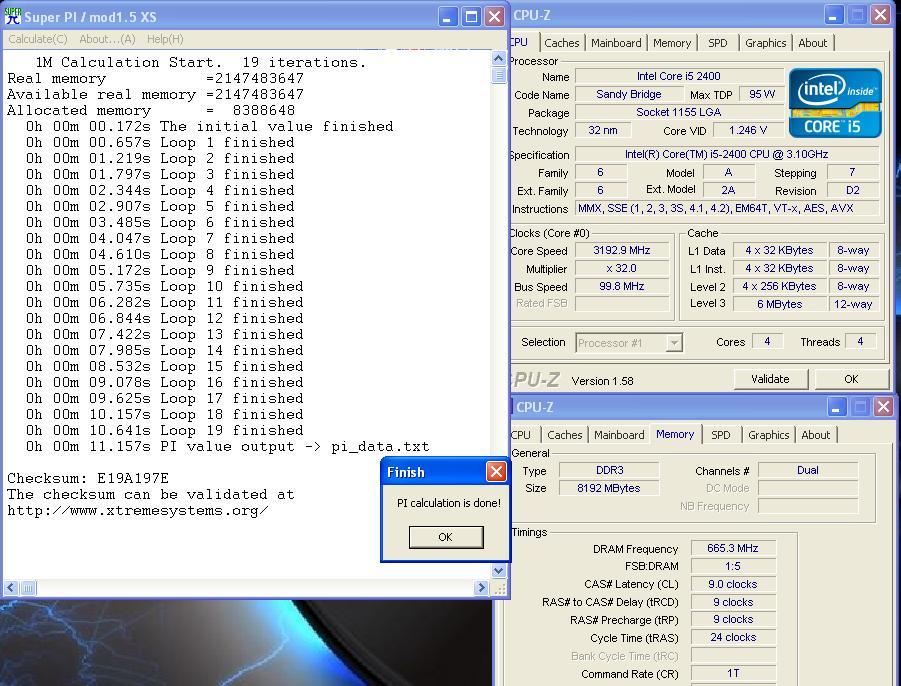Switch to Mainboard tab in lower CPU-Z window
This screenshot has height=686, width=901.
(x=619, y=435)
